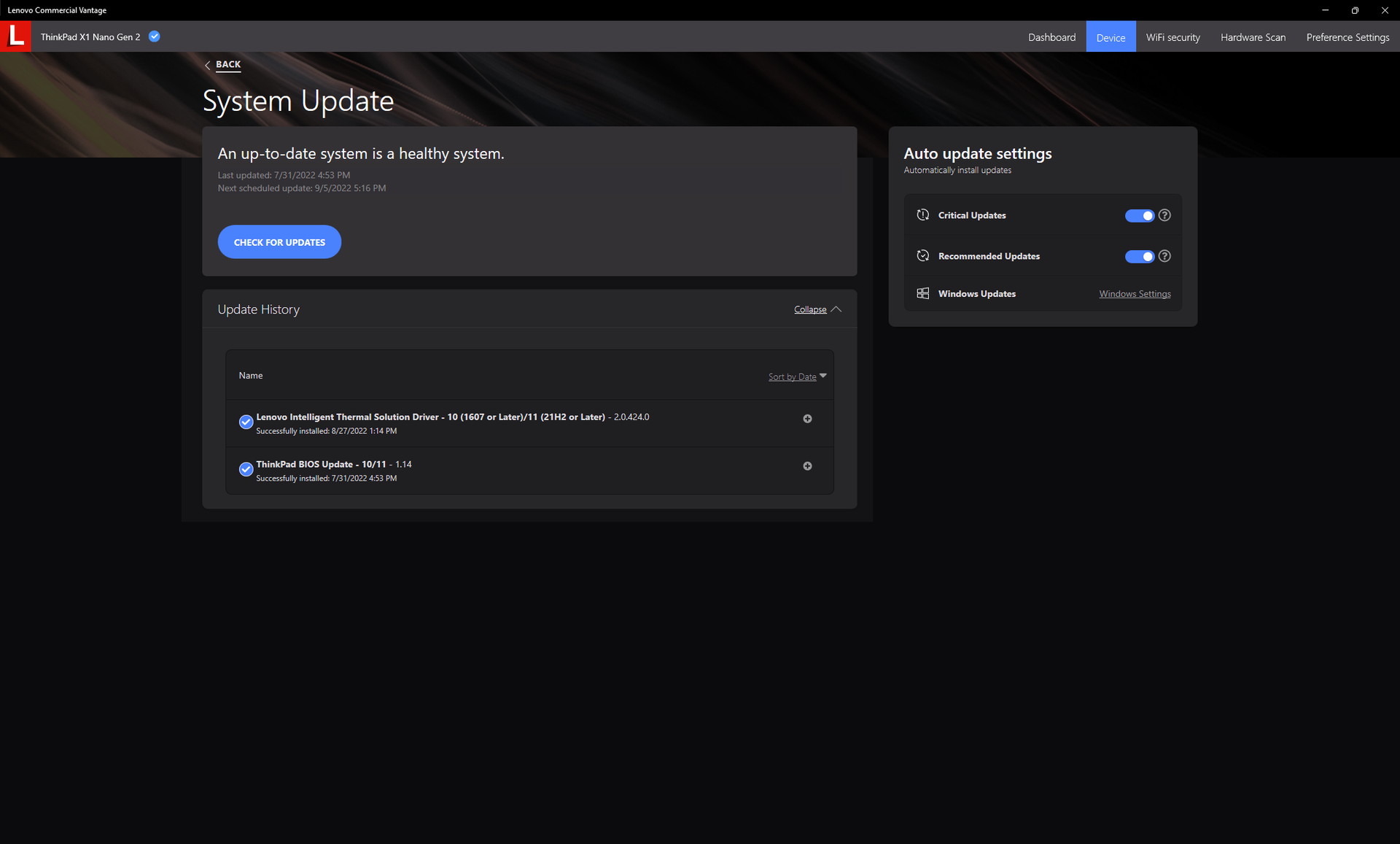Go back using the BACK link

pos(227,64)
